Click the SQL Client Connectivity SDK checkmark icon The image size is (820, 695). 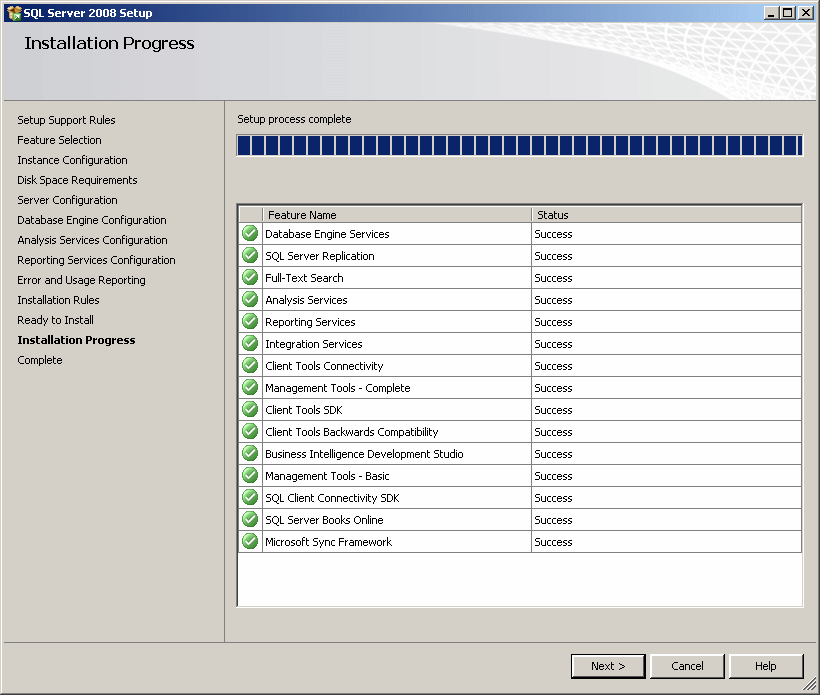250,497
